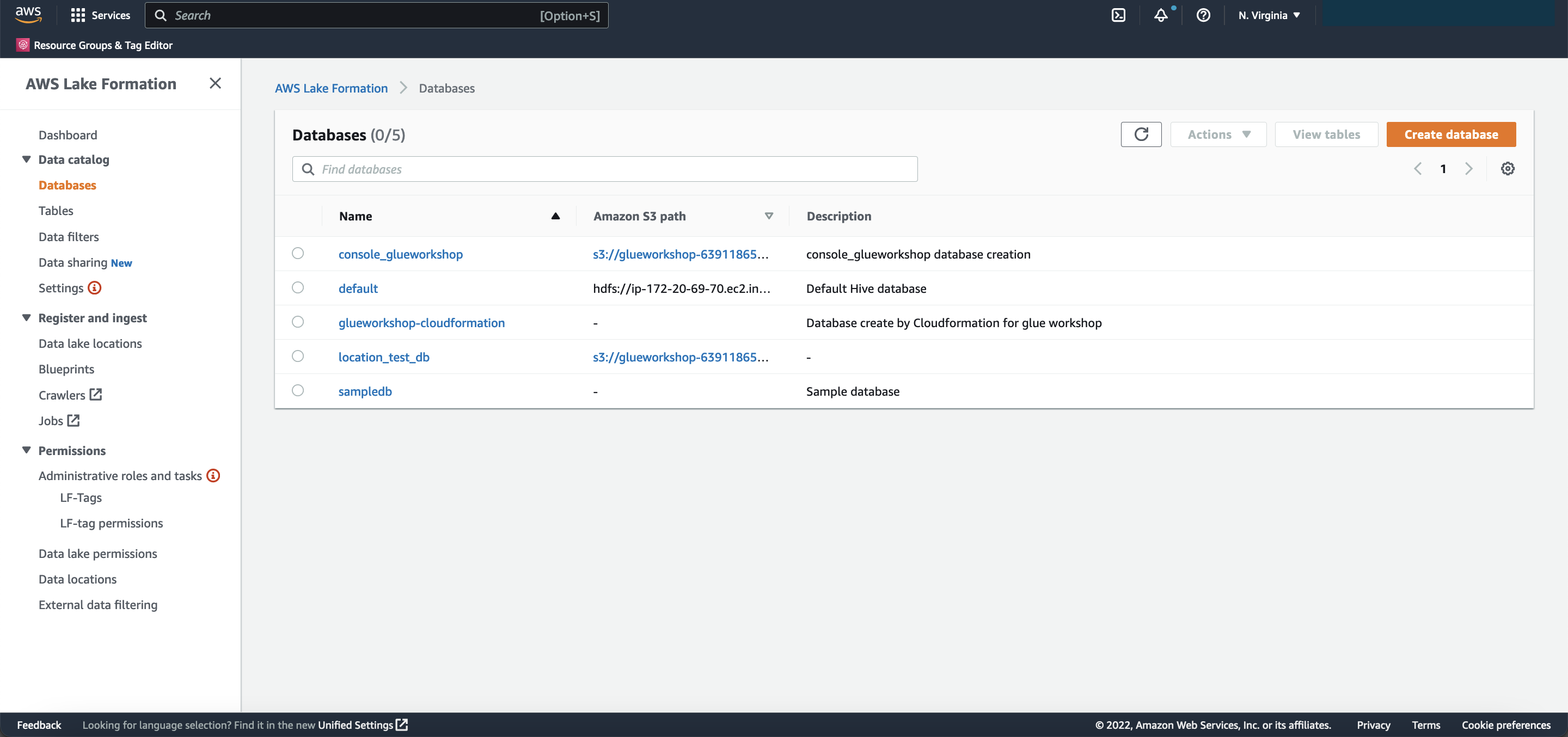The height and width of the screenshot is (737, 1568).
Task: Collapse the Register and ingest section
Action: 26,318
